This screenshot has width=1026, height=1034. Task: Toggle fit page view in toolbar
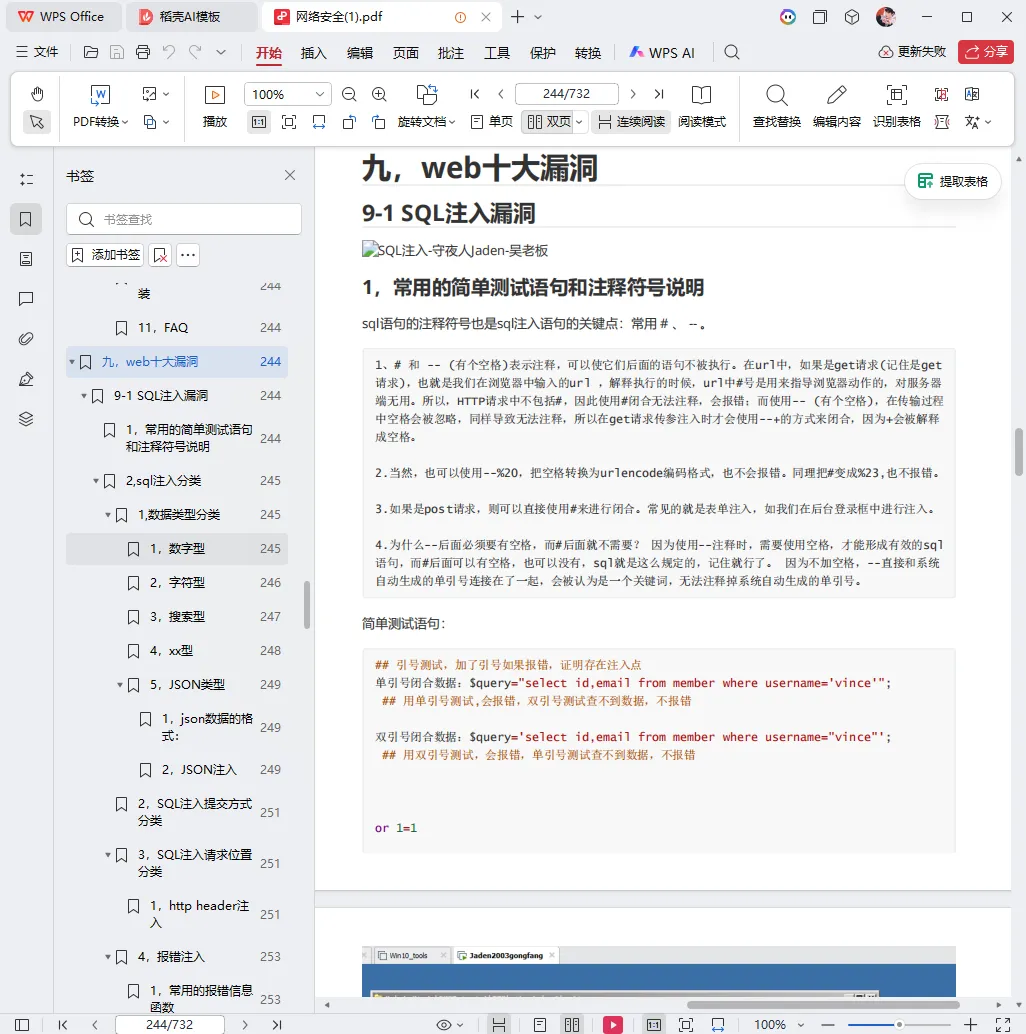pyautogui.click(x=289, y=122)
